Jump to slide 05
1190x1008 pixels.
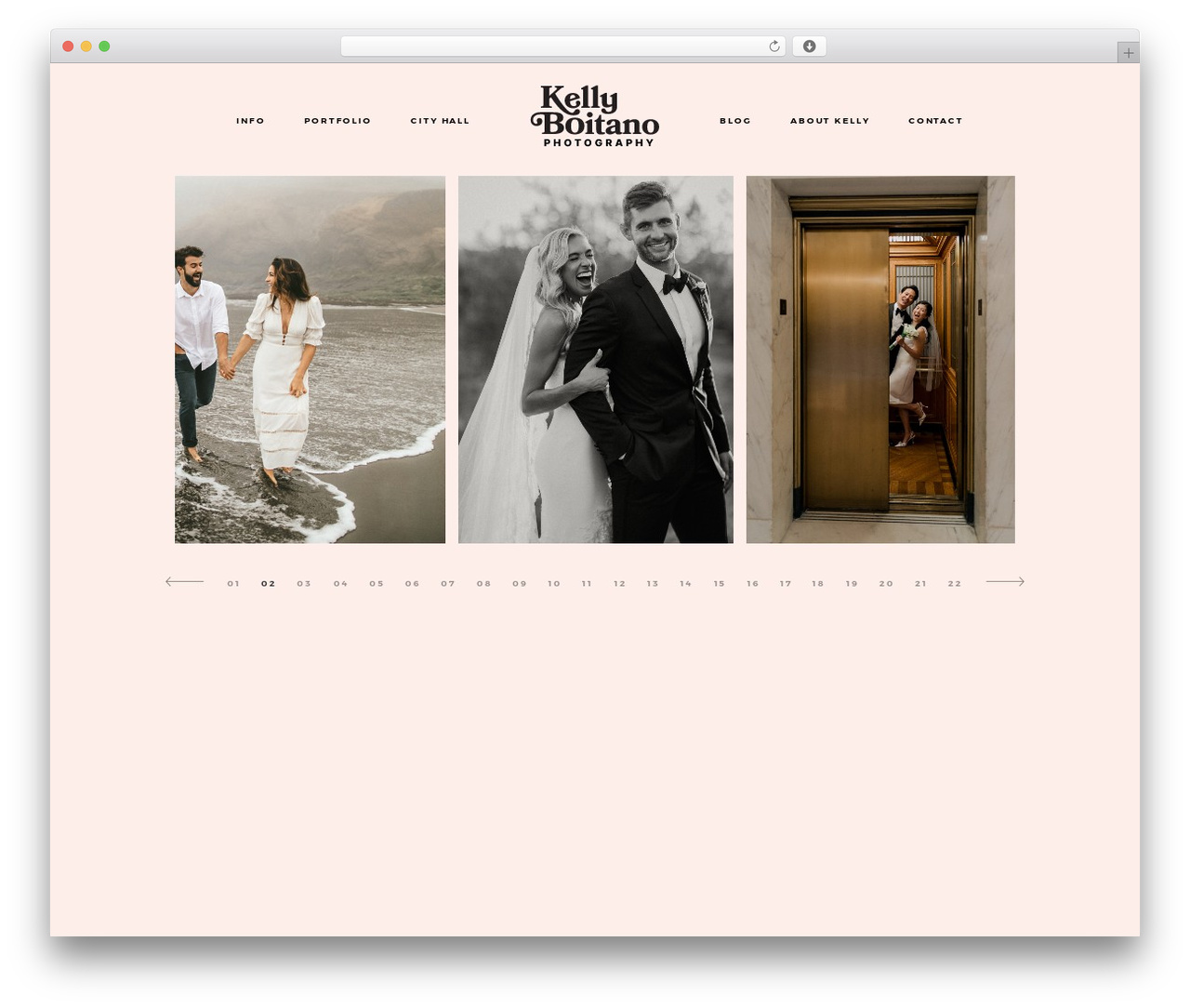[377, 584]
